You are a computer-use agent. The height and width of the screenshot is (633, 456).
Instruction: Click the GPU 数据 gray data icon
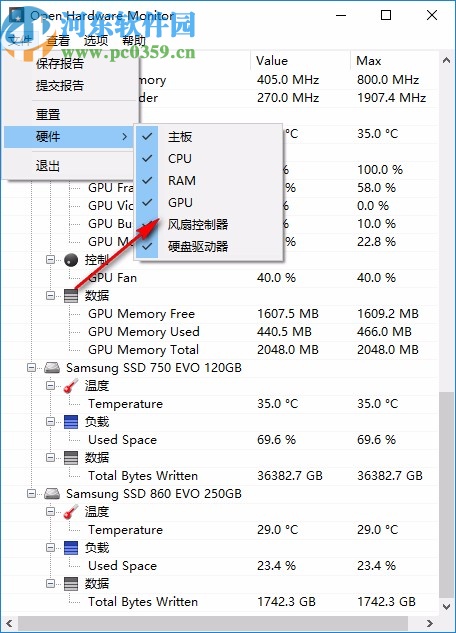point(71,296)
